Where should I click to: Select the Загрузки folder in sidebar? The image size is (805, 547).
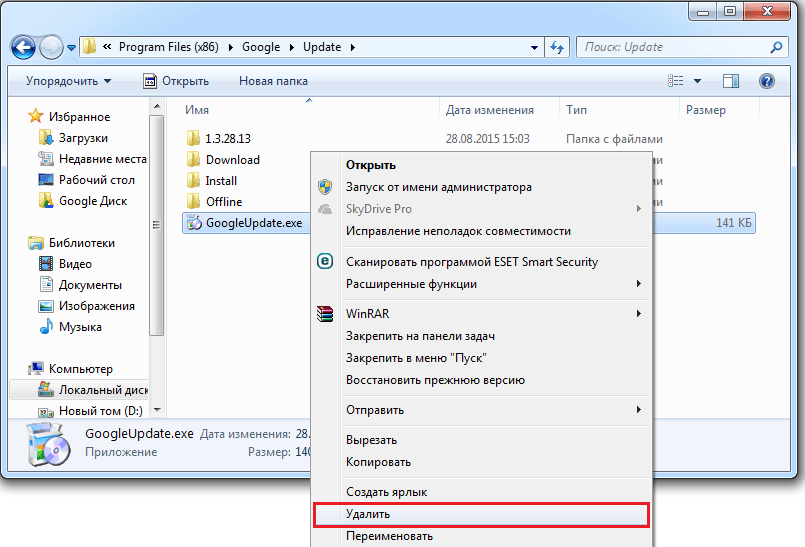(83, 138)
